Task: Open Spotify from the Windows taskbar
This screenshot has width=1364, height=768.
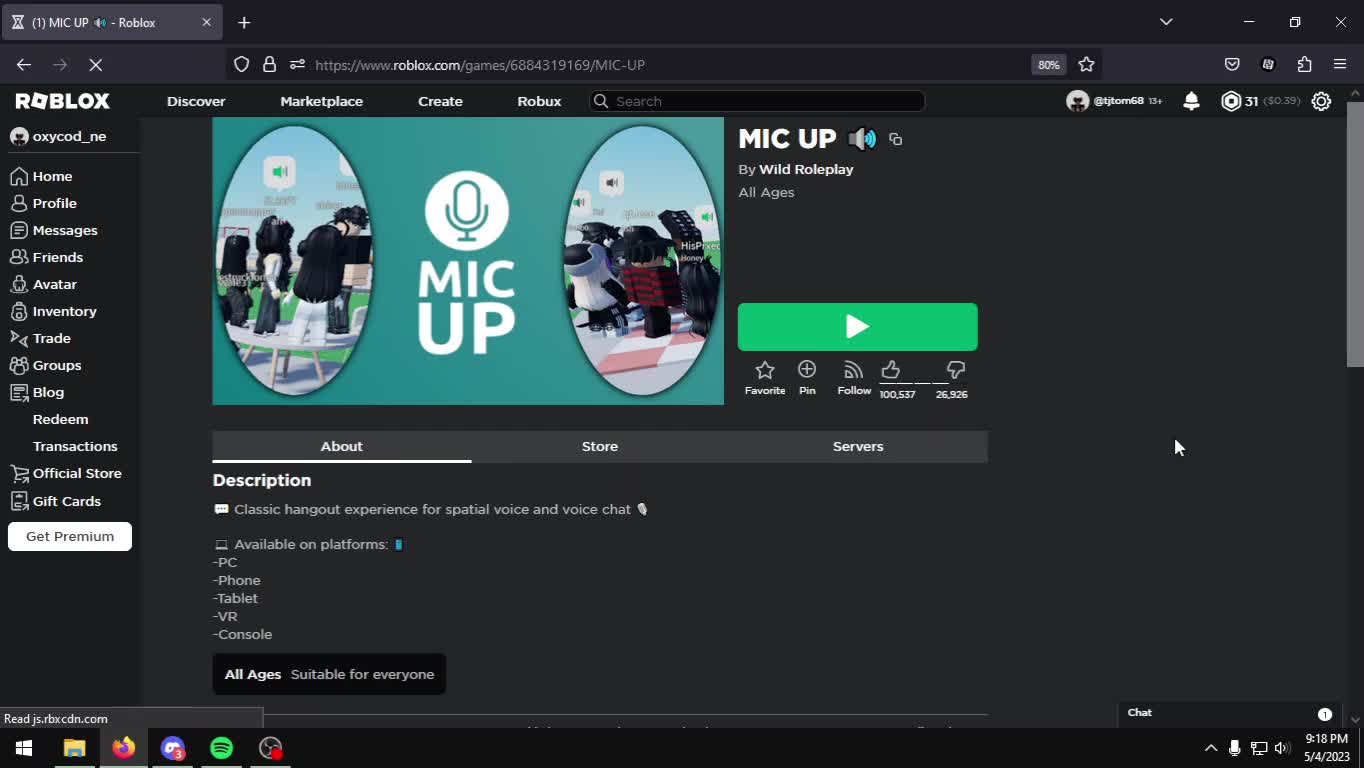Action: pos(222,748)
